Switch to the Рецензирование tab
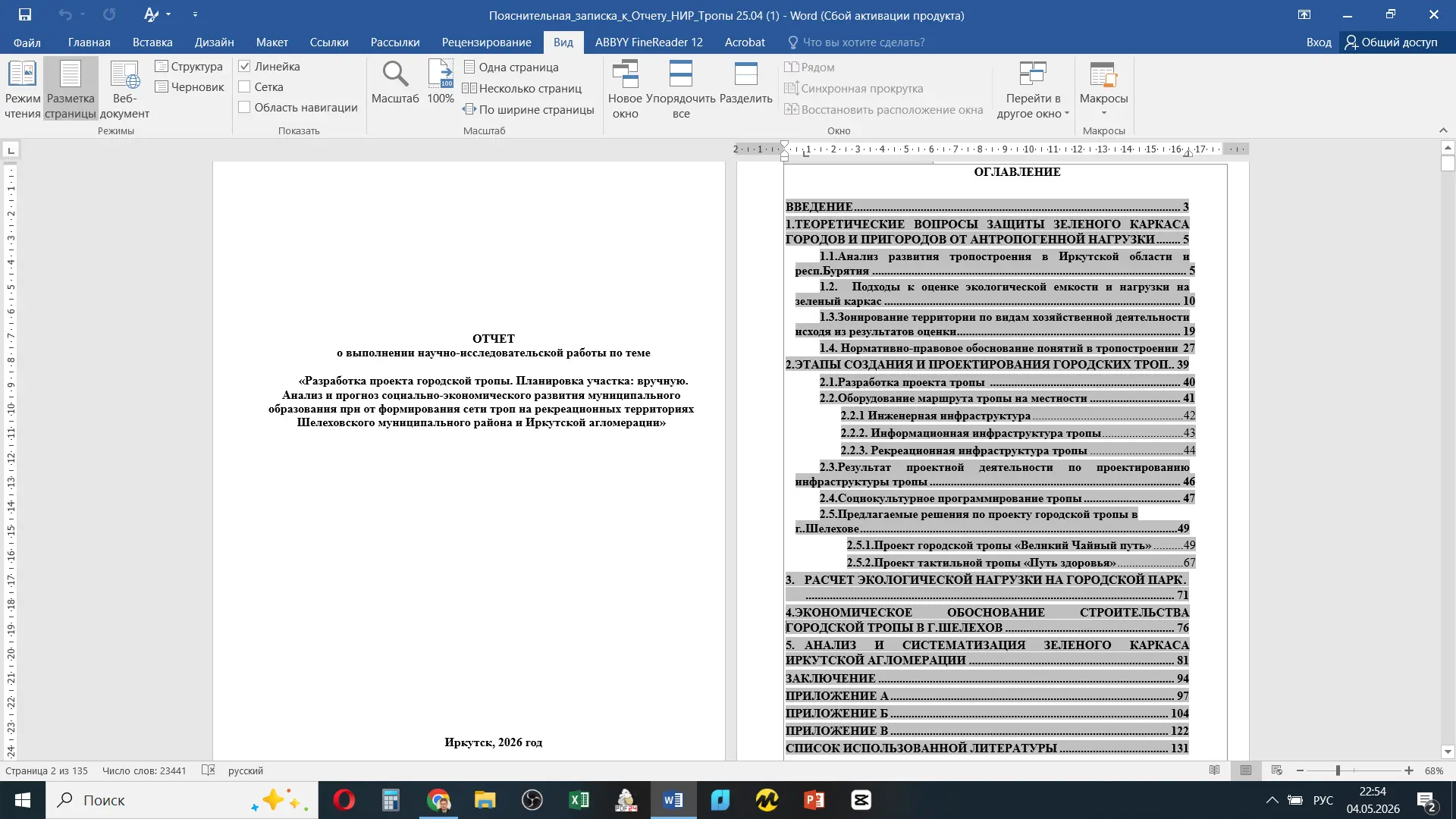Image resolution: width=1456 pixels, height=819 pixels. click(x=487, y=42)
